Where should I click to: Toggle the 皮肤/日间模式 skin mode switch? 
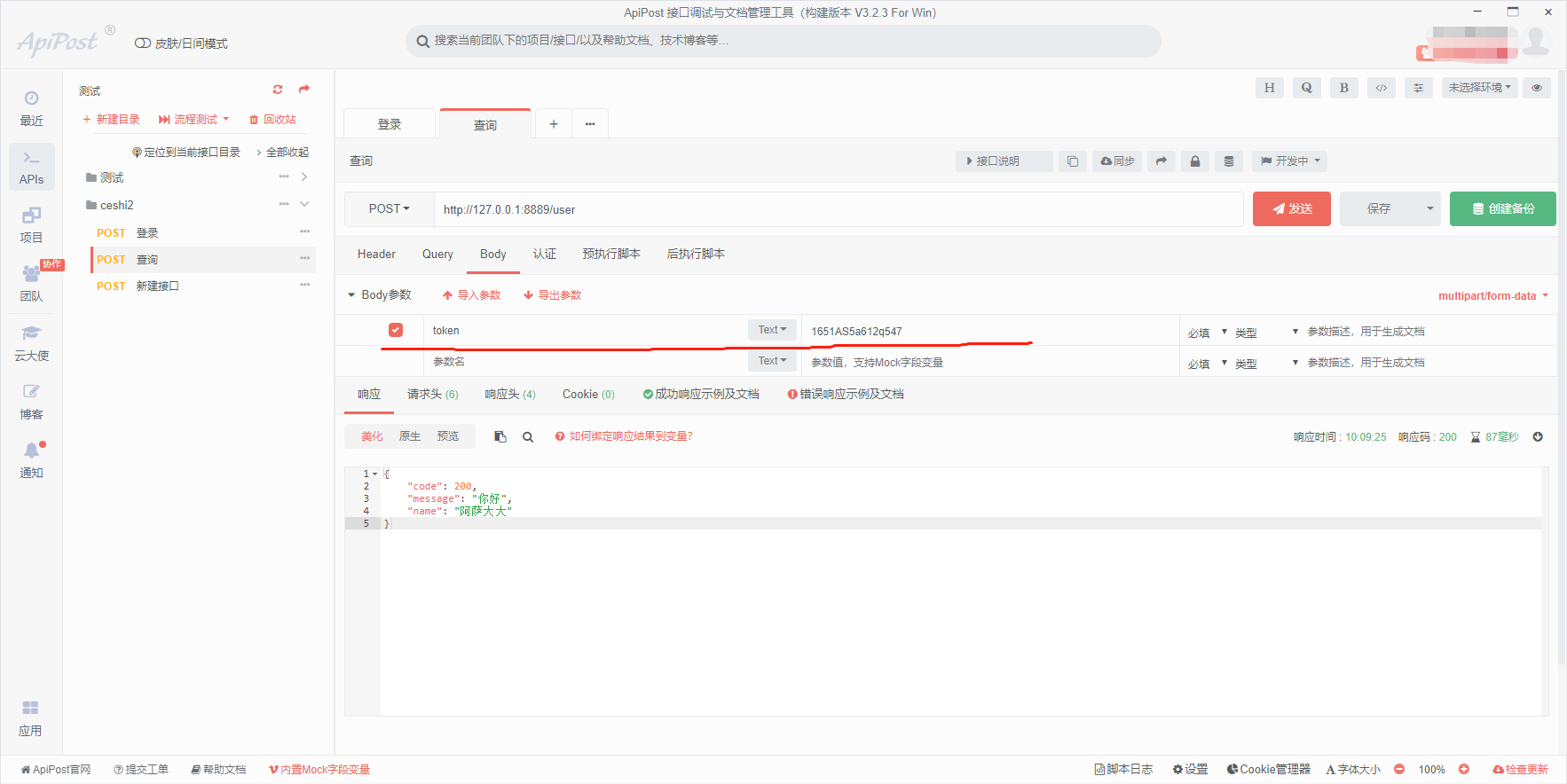click(x=142, y=43)
